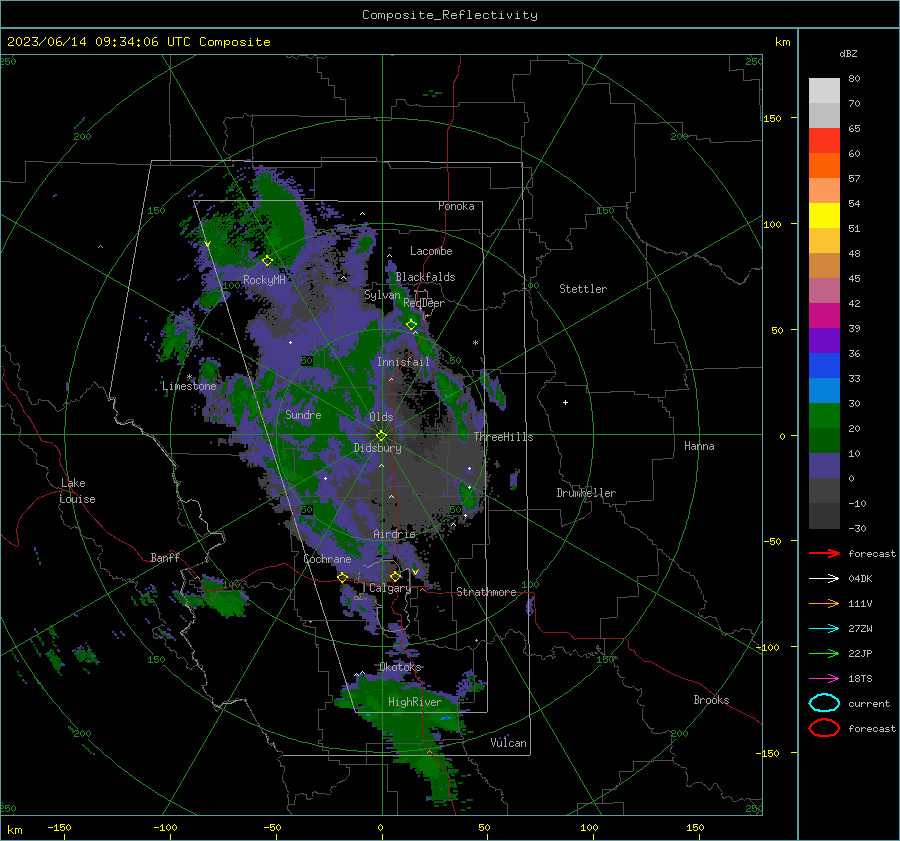Click the Drumheller city label
Image resolution: width=900 pixels, height=841 pixels.
pos(586,493)
